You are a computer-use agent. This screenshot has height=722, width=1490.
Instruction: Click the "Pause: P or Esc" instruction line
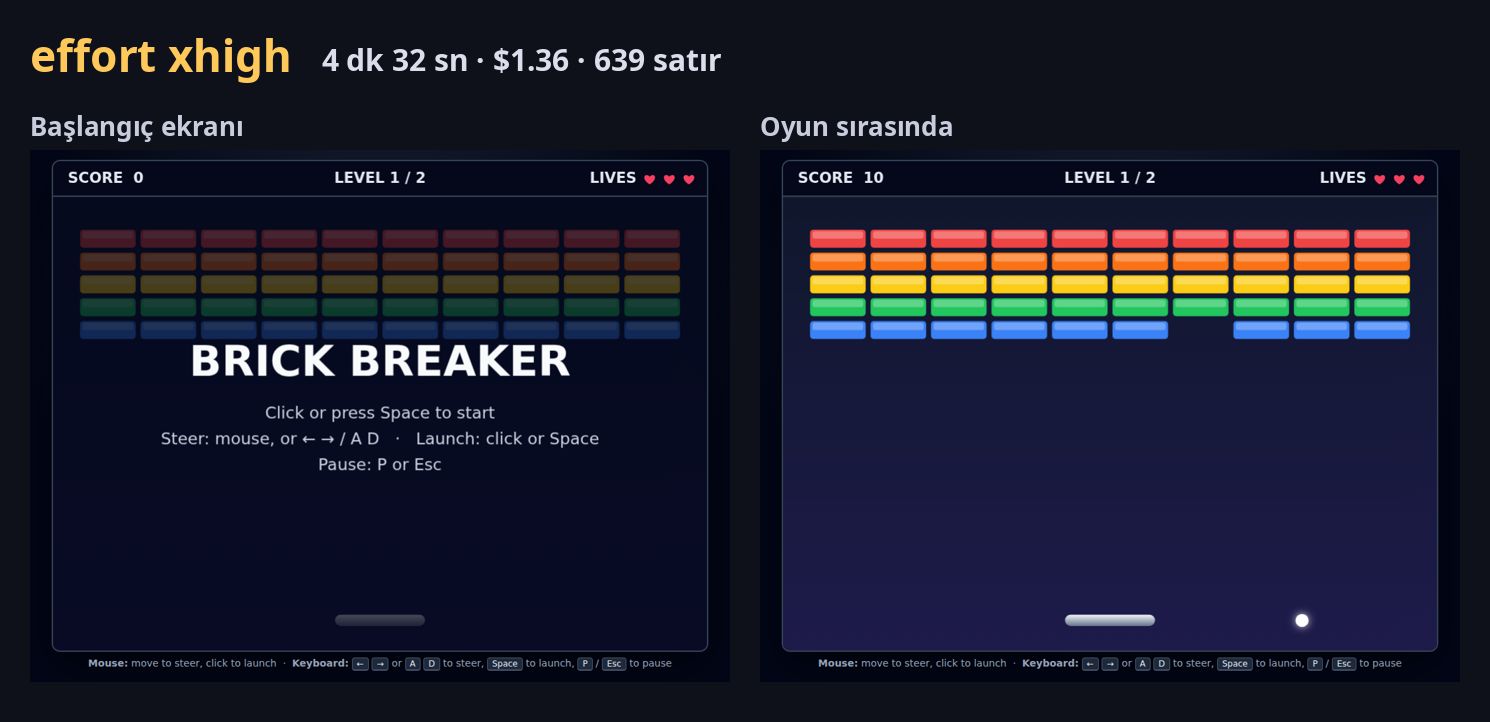click(380, 465)
